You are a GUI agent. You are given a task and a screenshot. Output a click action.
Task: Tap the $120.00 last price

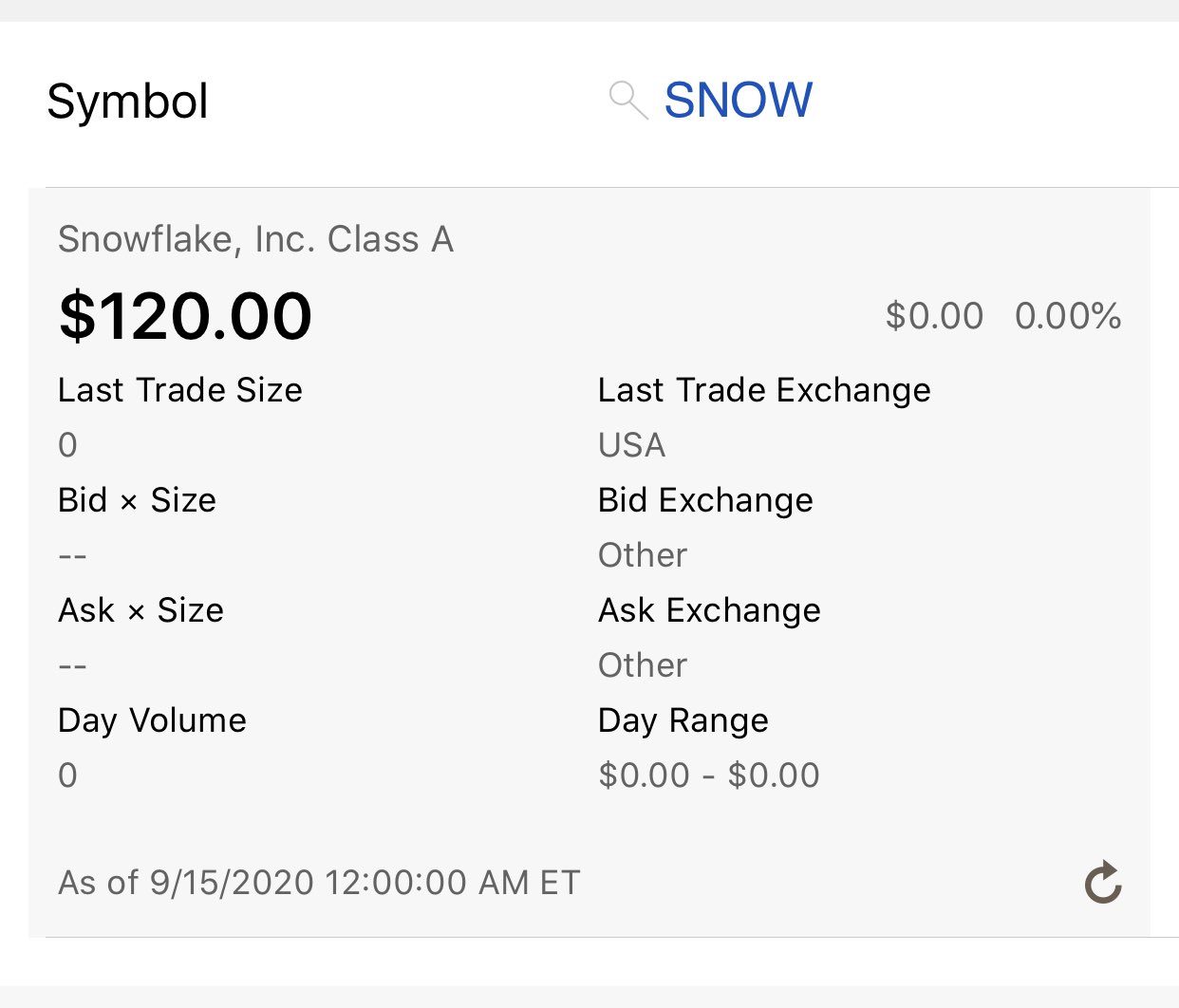point(185,316)
